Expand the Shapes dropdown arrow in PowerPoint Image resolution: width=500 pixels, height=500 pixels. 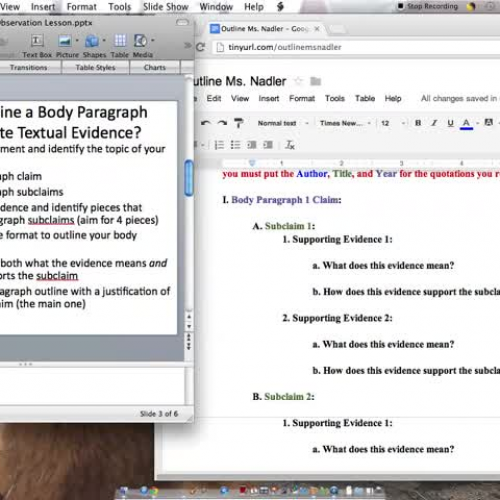coord(104,41)
